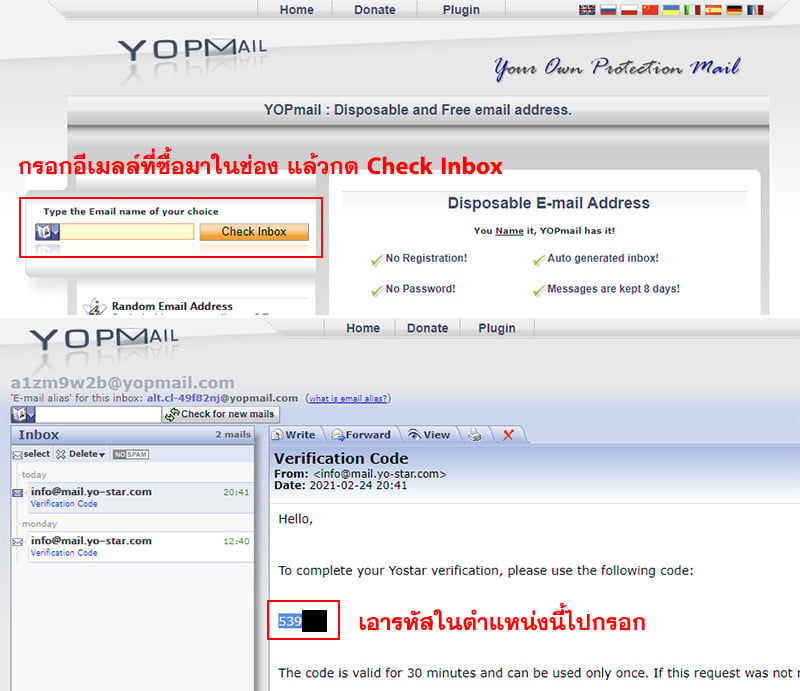Click Check for new mails button

tap(221, 414)
